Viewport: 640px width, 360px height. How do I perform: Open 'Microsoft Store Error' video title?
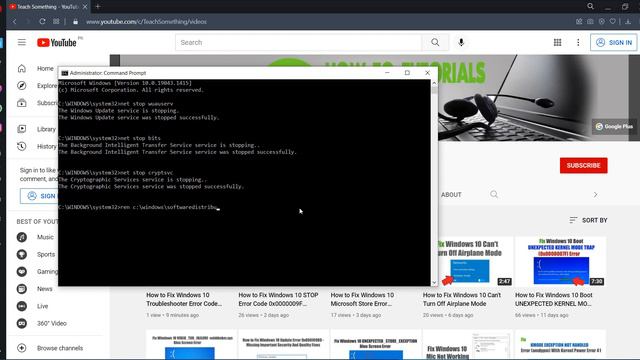362,299
